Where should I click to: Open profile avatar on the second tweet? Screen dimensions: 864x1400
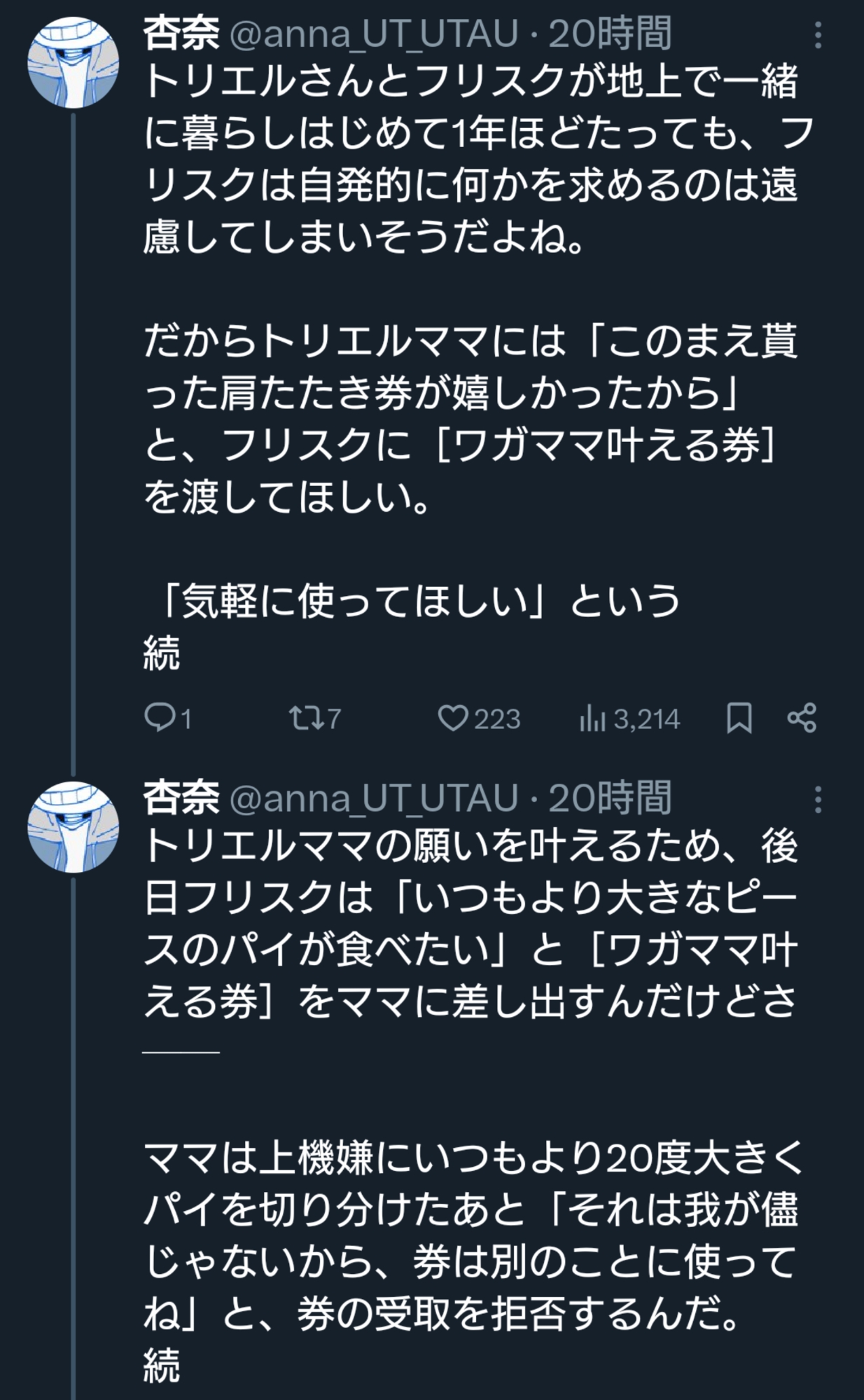(73, 827)
